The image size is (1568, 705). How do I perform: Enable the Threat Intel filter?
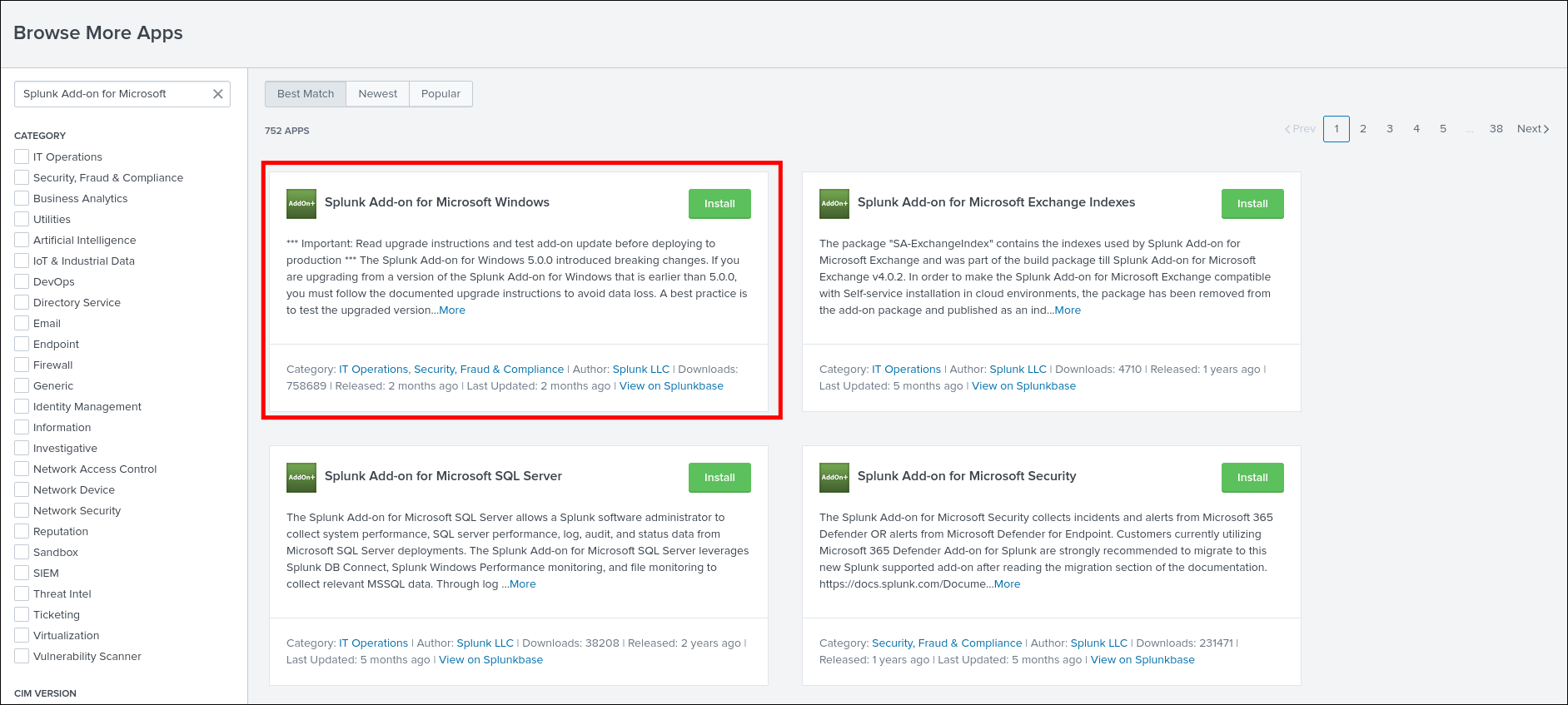click(x=22, y=593)
